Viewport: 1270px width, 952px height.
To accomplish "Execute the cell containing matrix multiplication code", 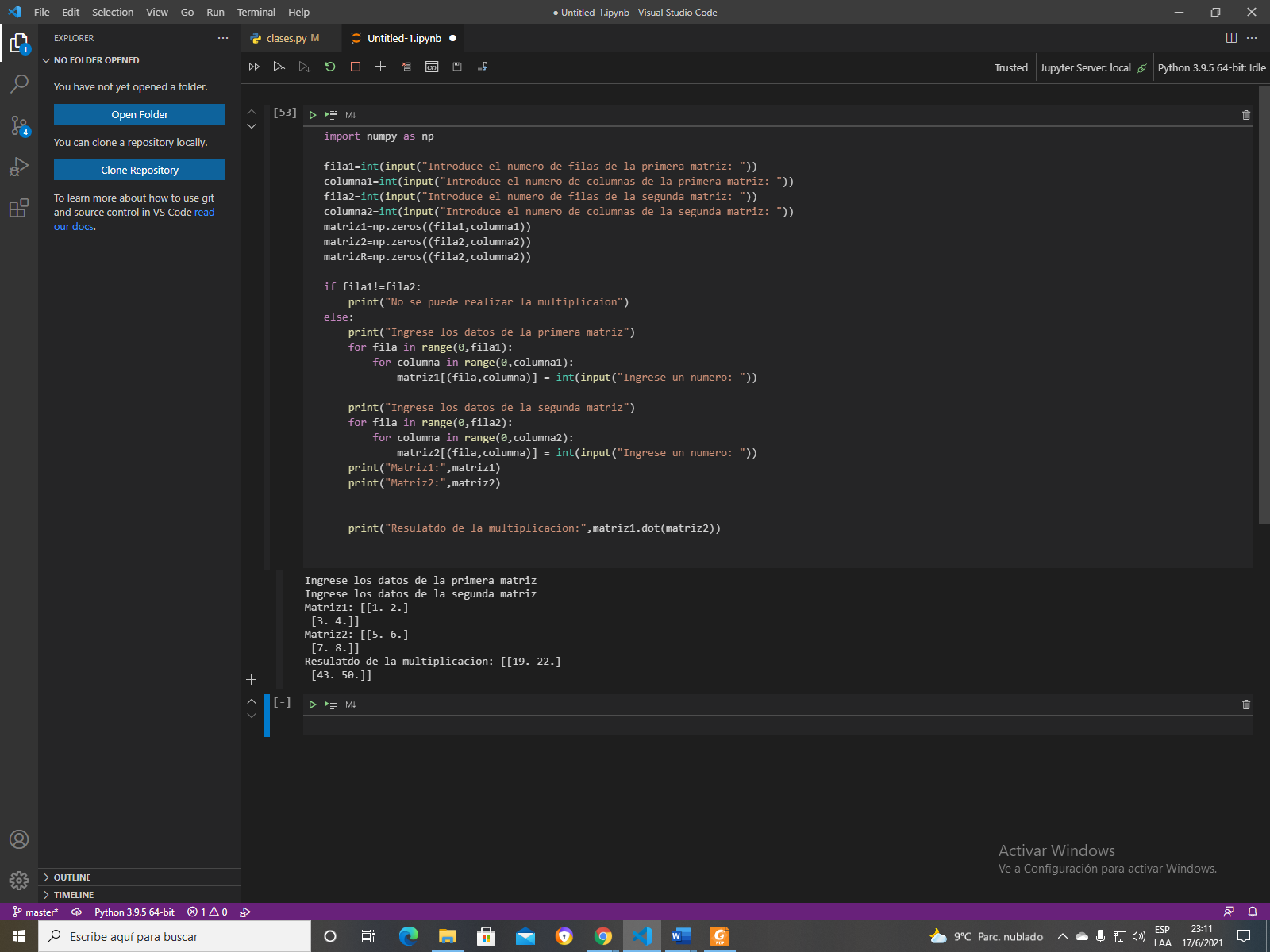I will [312, 114].
